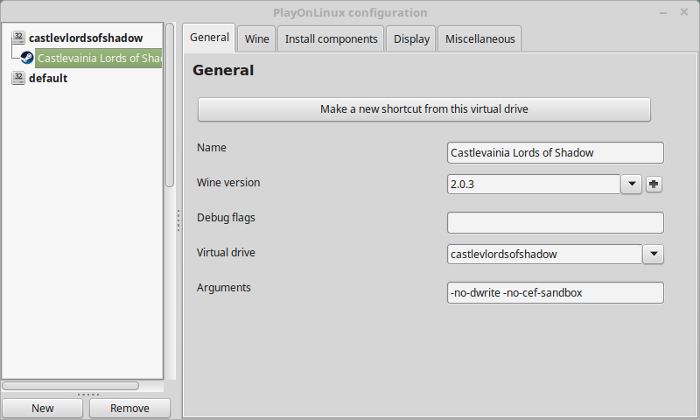Open the Install components tab
The width and height of the screenshot is (700, 420).
click(x=331, y=39)
